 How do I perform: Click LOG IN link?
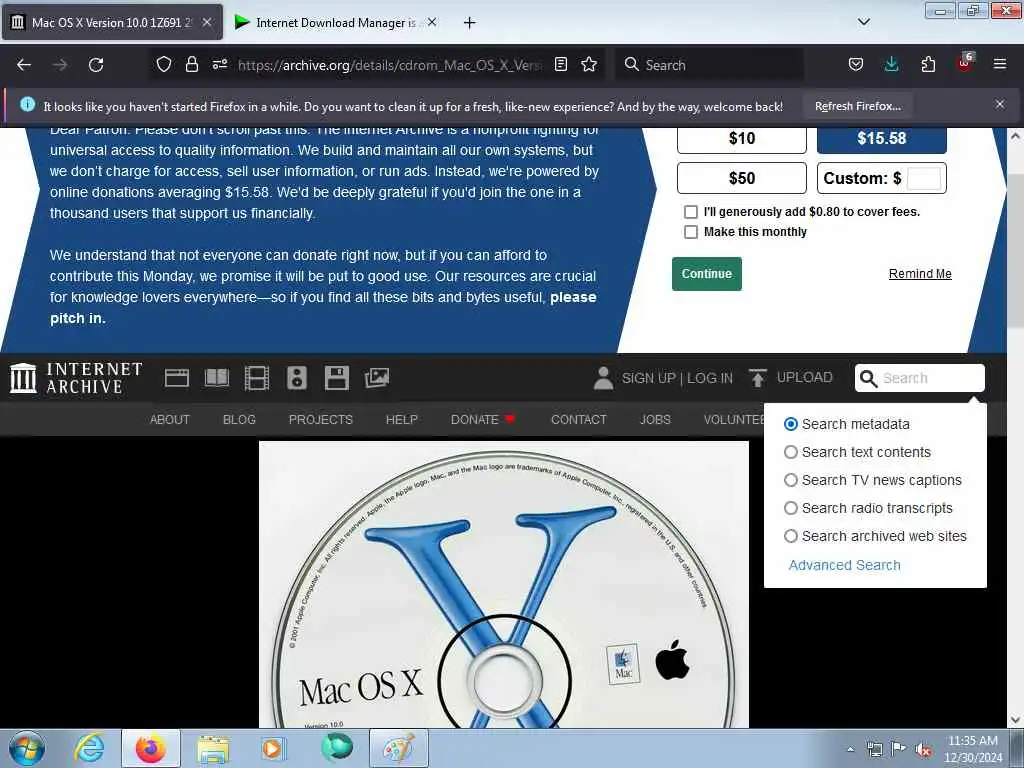point(710,378)
